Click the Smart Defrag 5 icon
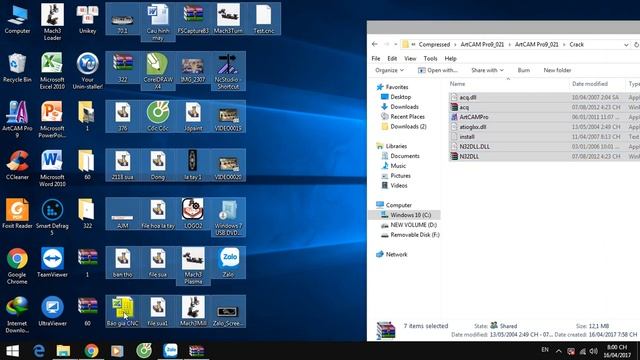The height and width of the screenshot is (360, 640). [52, 217]
